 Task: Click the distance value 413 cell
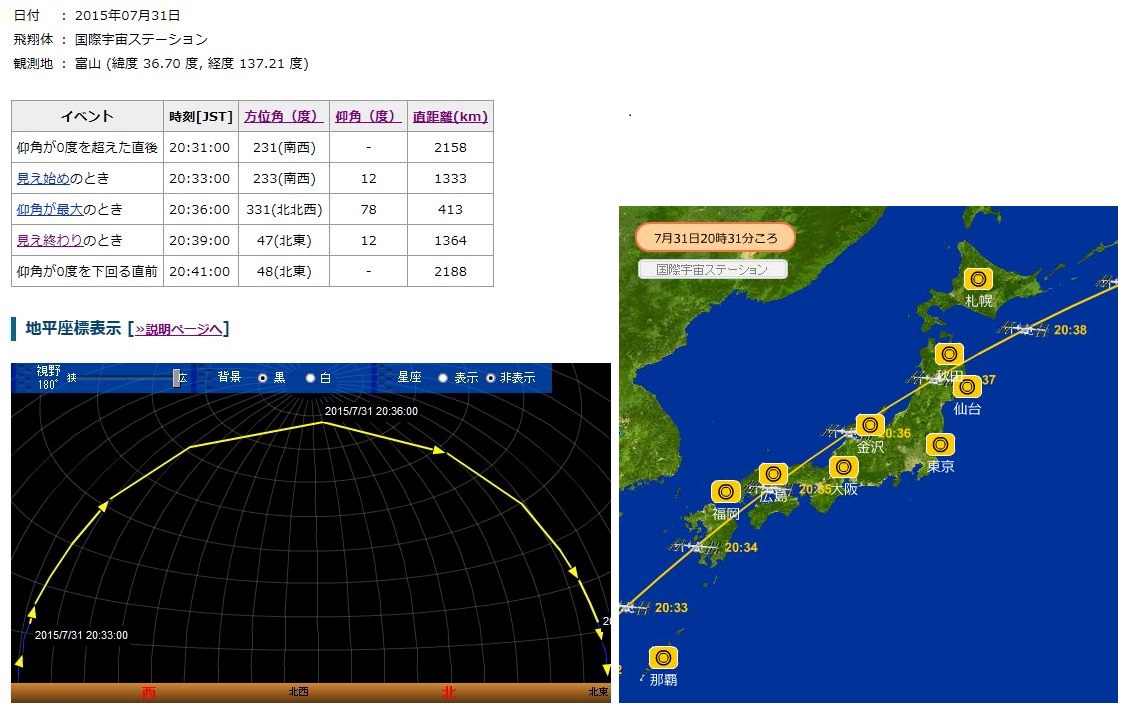pos(450,209)
